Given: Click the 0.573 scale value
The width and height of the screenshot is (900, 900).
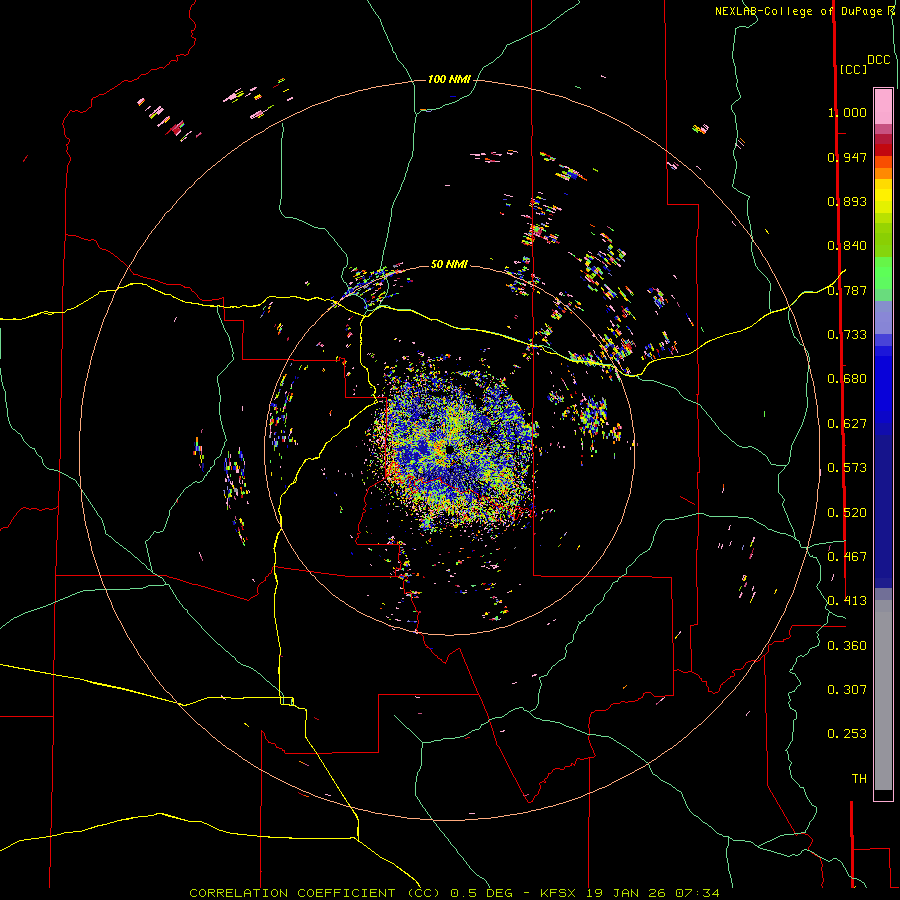Looking at the screenshot, I should pyautogui.click(x=847, y=468).
